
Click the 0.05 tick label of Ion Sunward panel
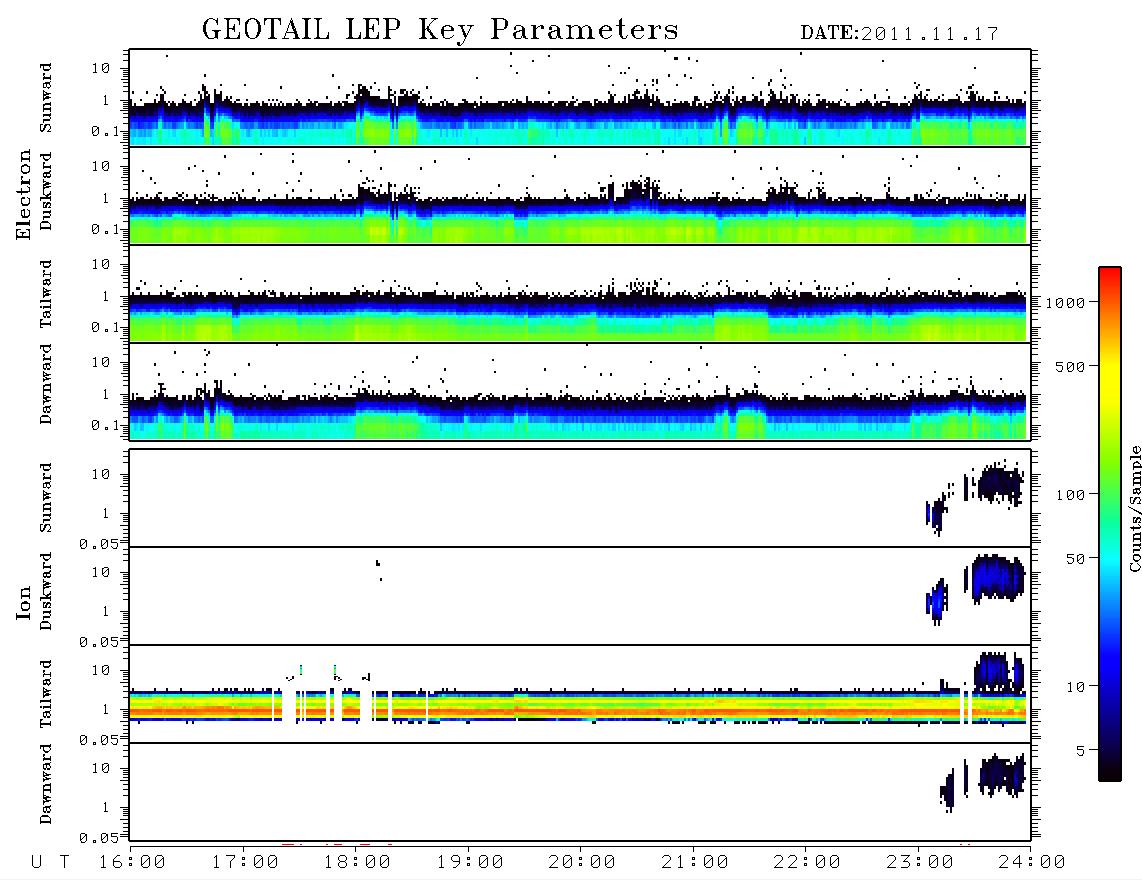tap(99, 544)
